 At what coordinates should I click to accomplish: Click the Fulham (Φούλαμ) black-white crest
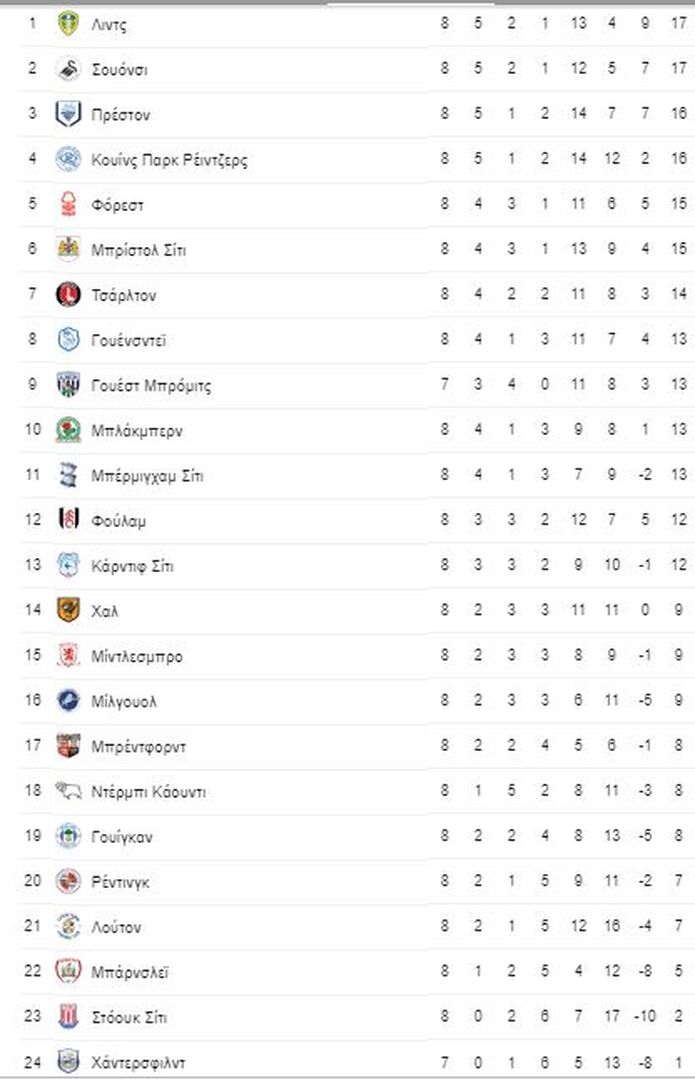tap(68, 520)
